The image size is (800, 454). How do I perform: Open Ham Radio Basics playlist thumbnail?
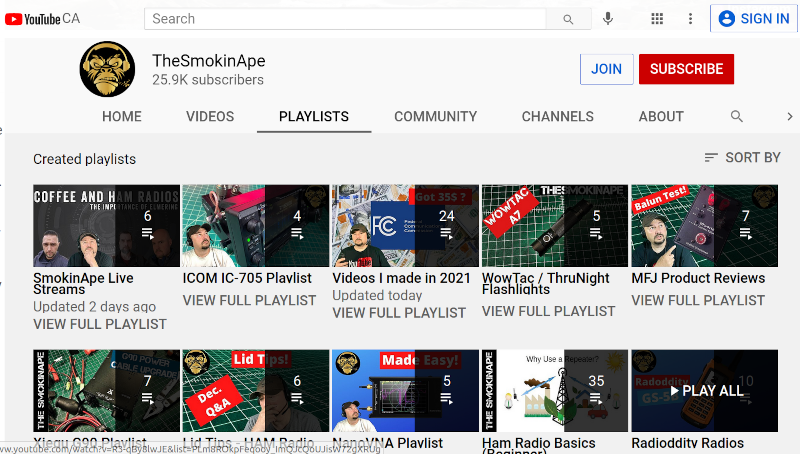(x=555, y=391)
